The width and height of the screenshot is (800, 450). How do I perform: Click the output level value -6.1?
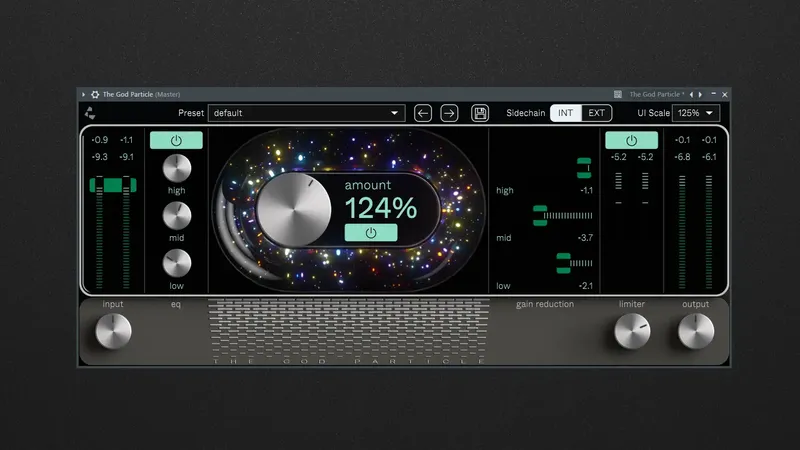(709, 157)
